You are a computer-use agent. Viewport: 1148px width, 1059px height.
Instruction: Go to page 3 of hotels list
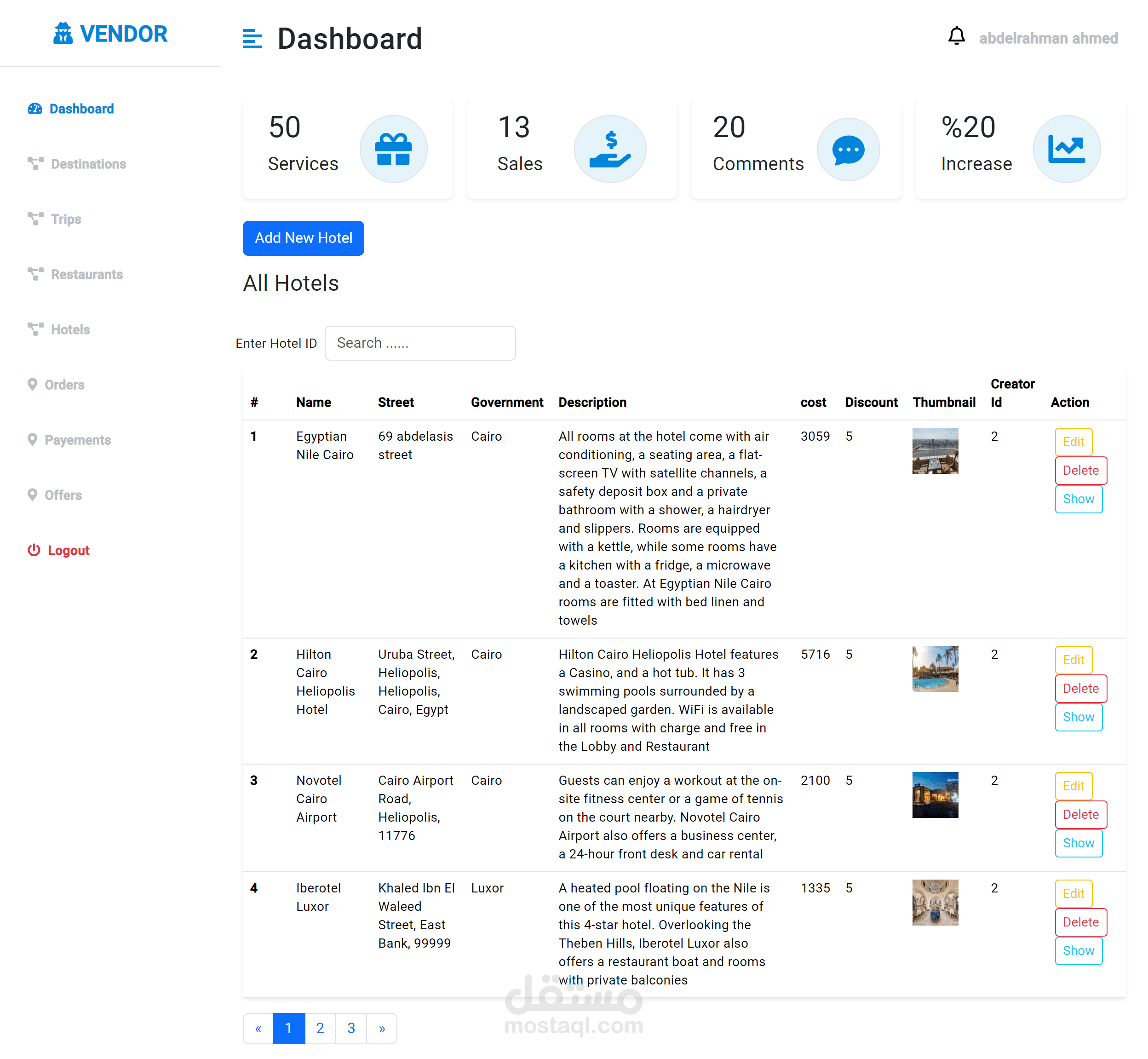pos(350,1028)
